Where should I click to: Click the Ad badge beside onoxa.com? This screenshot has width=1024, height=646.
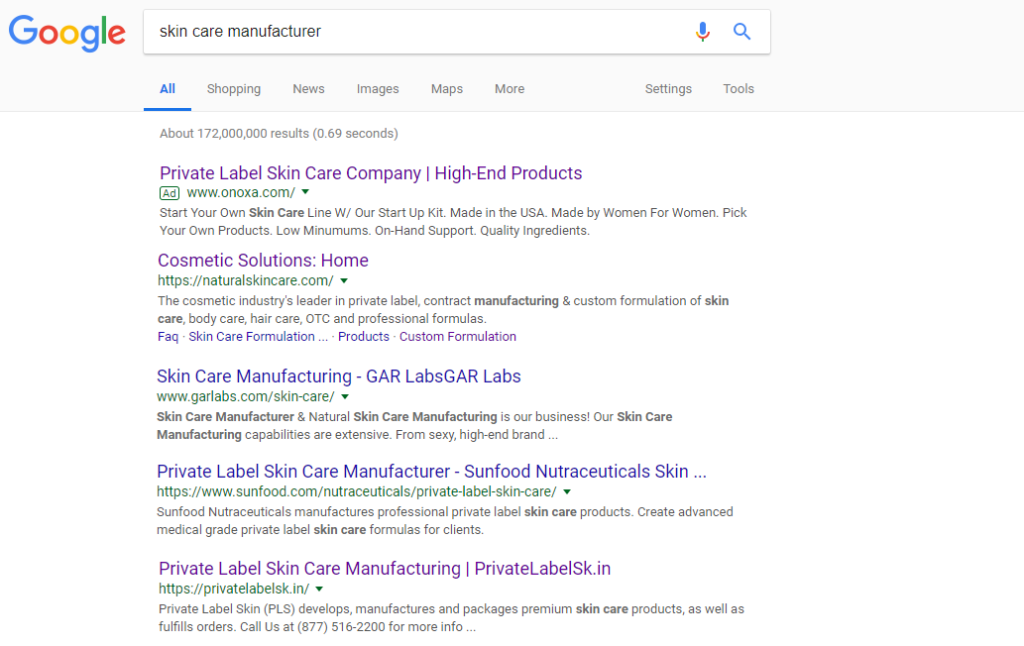coord(169,192)
